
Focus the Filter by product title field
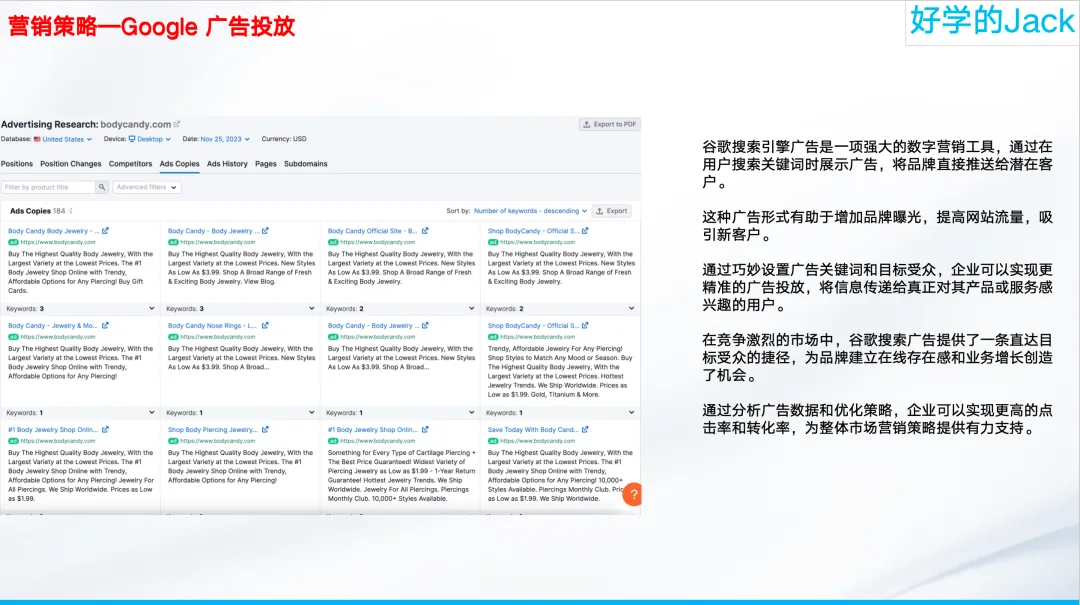(x=48, y=187)
